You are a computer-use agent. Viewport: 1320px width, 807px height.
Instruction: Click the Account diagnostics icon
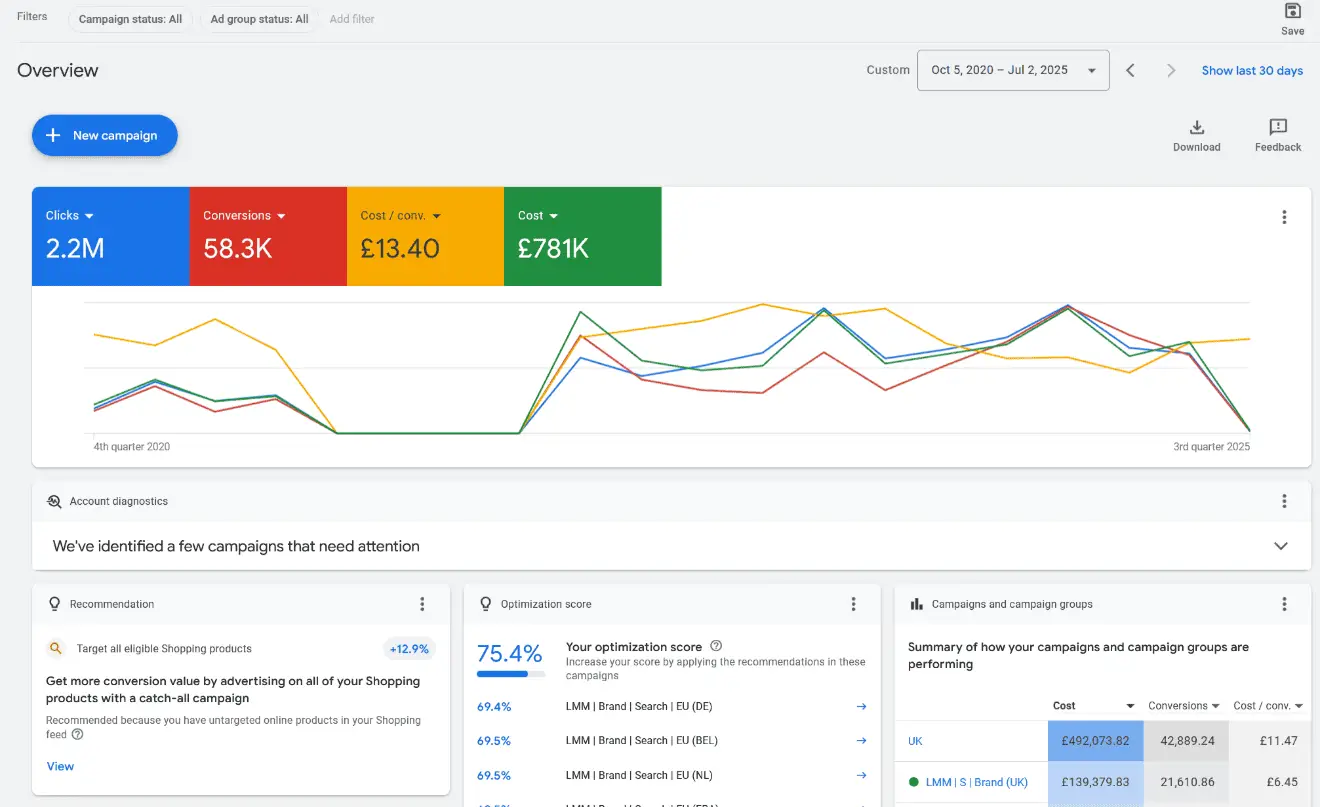(53, 501)
